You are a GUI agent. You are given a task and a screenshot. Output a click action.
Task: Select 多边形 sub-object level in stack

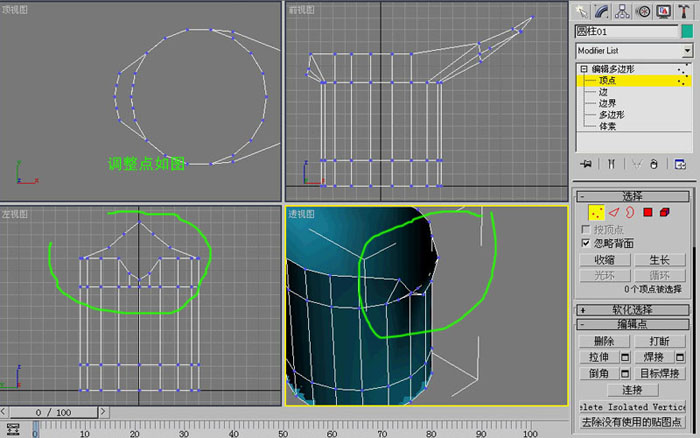(x=611, y=115)
